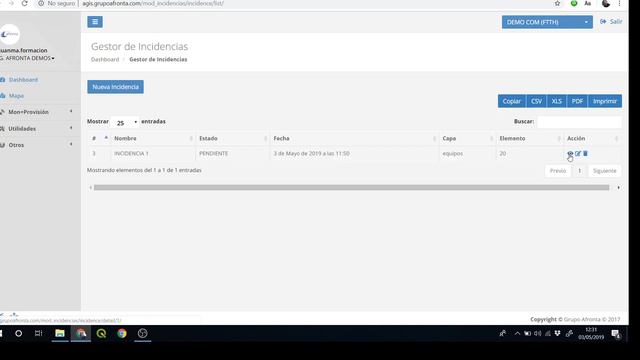Focus the Buscar search field
The height and width of the screenshot is (360, 640).
pyautogui.click(x=579, y=122)
